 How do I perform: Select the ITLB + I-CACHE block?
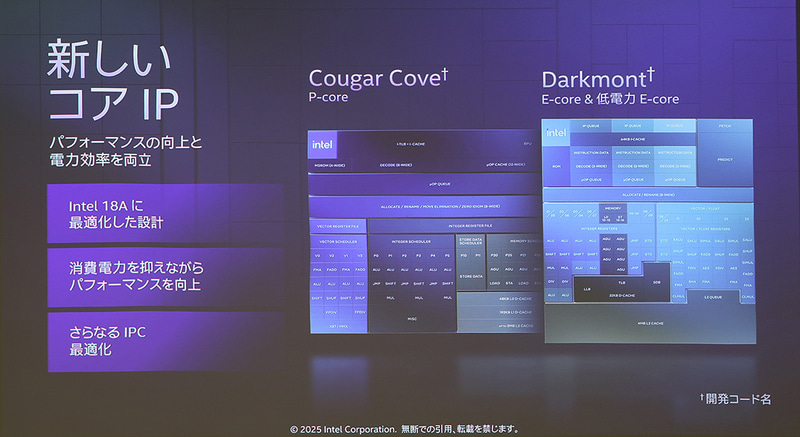(411, 144)
